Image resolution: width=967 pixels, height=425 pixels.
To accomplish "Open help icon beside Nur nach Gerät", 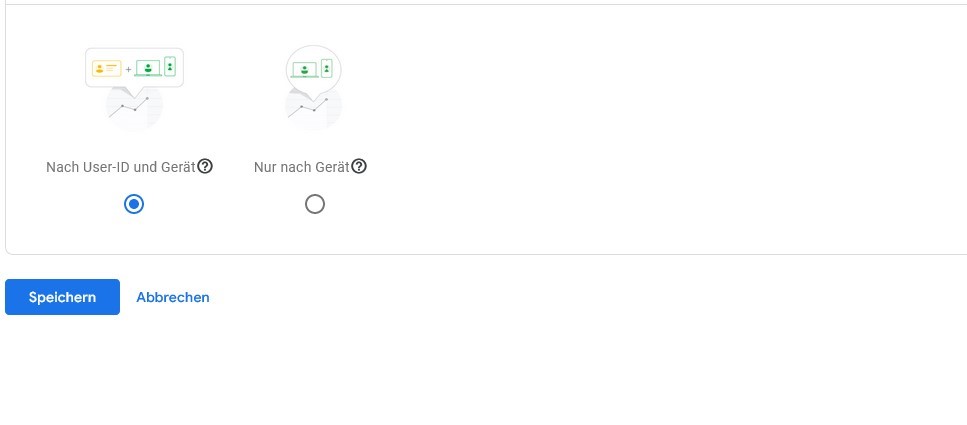I will point(359,167).
